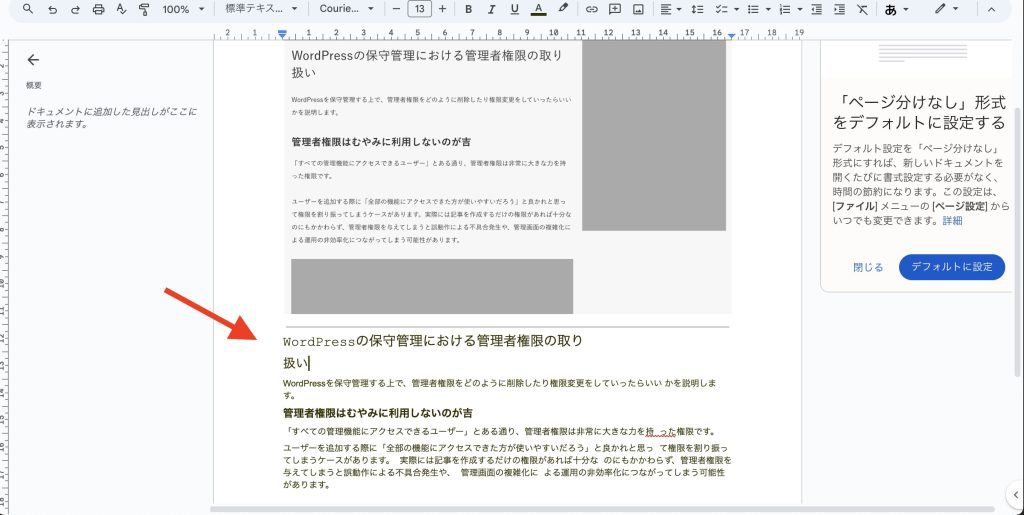Select the large gray image placeholder on the right
The image size is (1024, 515).
654,136
